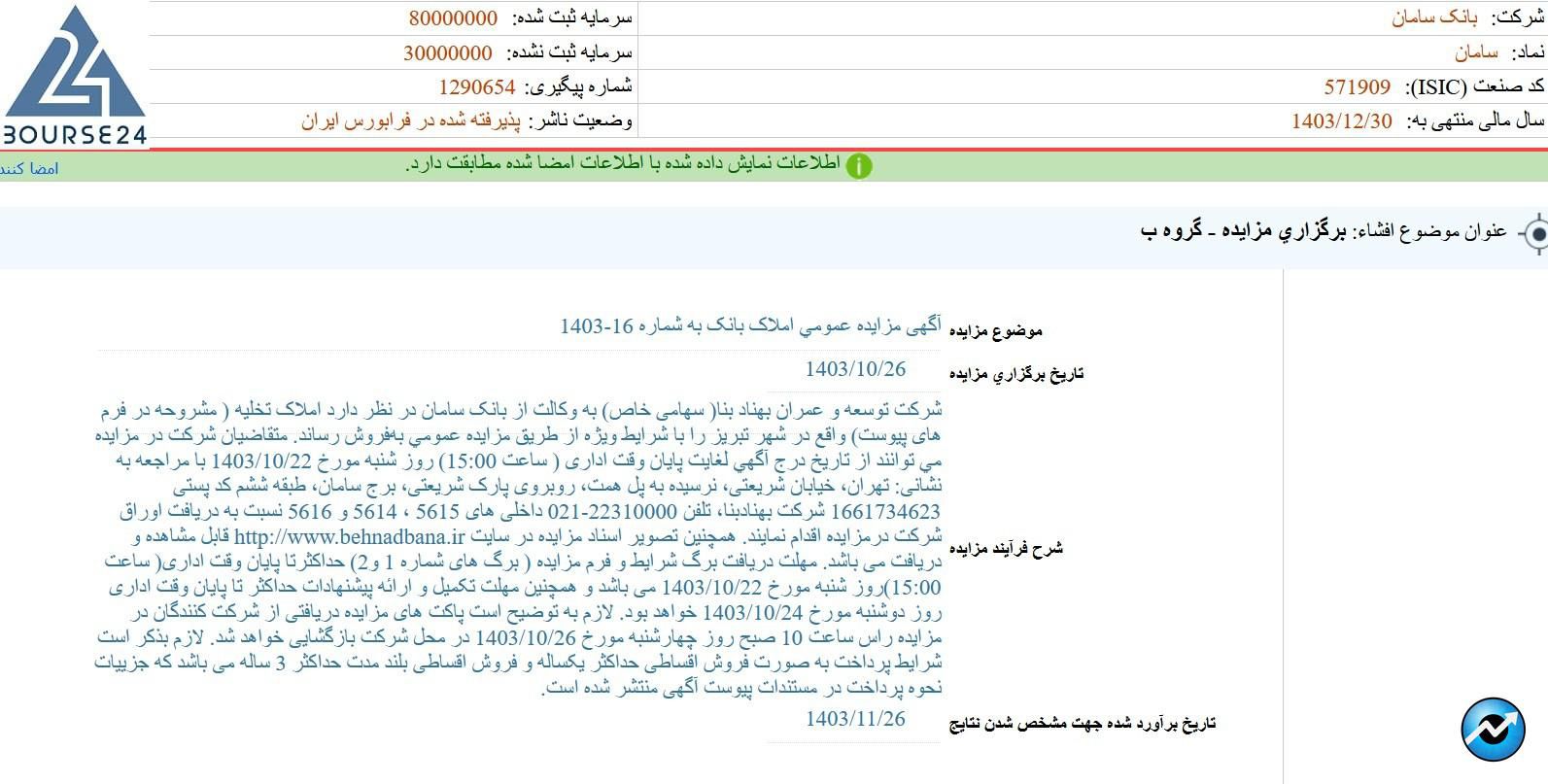Image resolution: width=1548 pixels, height=784 pixels.
Task: Select publisher status "پذیرفته شده در فرابورس ایران"
Action: [x=411, y=121]
